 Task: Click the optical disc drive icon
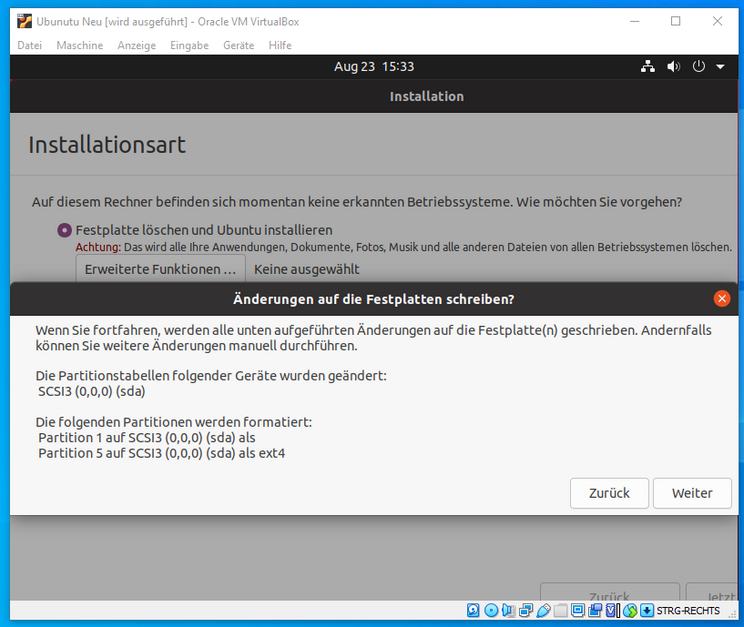[x=491, y=611]
